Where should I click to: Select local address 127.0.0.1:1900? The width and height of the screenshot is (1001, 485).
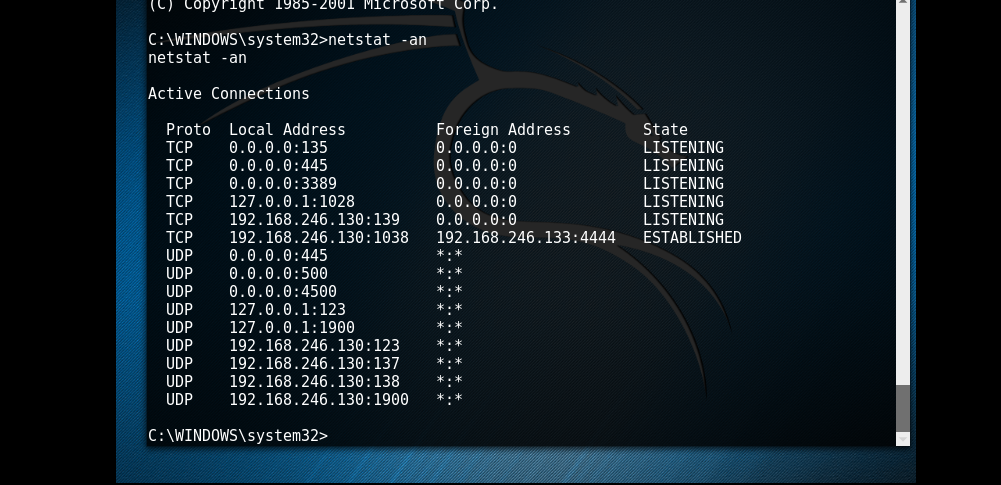(292, 327)
